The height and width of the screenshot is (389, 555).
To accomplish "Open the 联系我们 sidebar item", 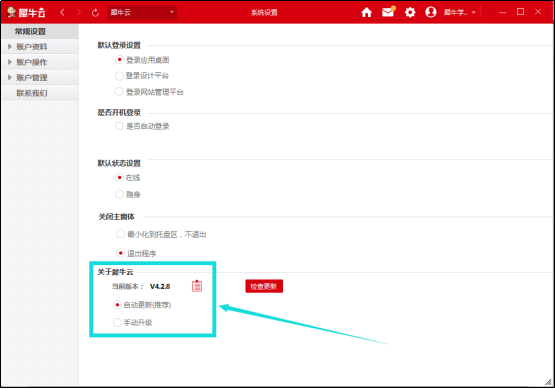I will tap(40, 93).
